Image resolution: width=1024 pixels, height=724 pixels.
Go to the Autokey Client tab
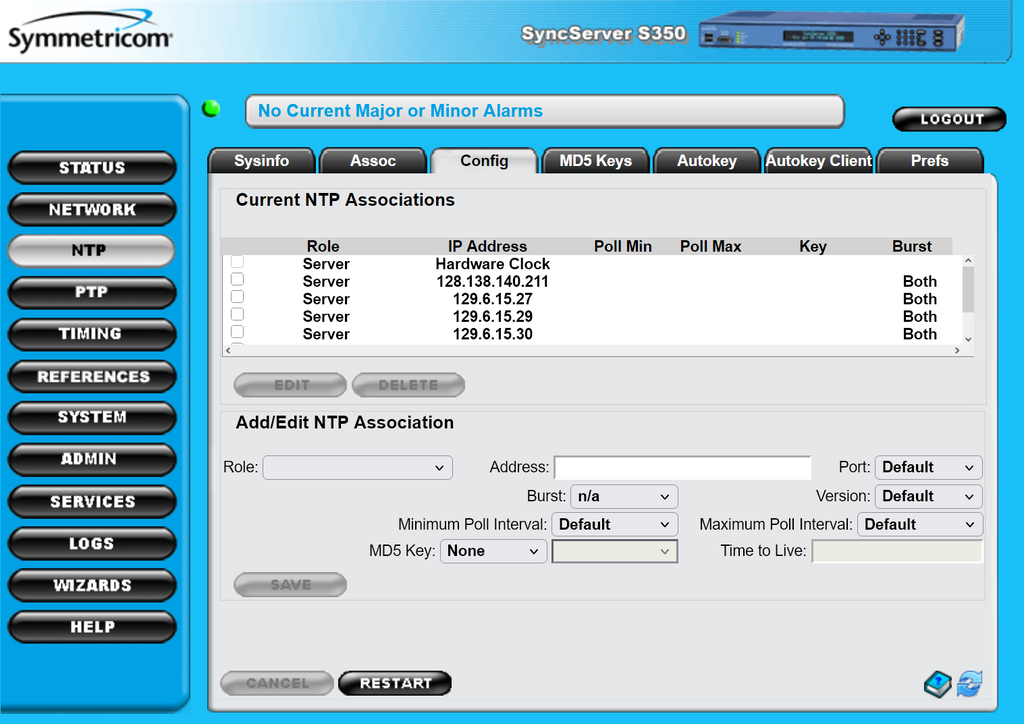click(x=818, y=161)
